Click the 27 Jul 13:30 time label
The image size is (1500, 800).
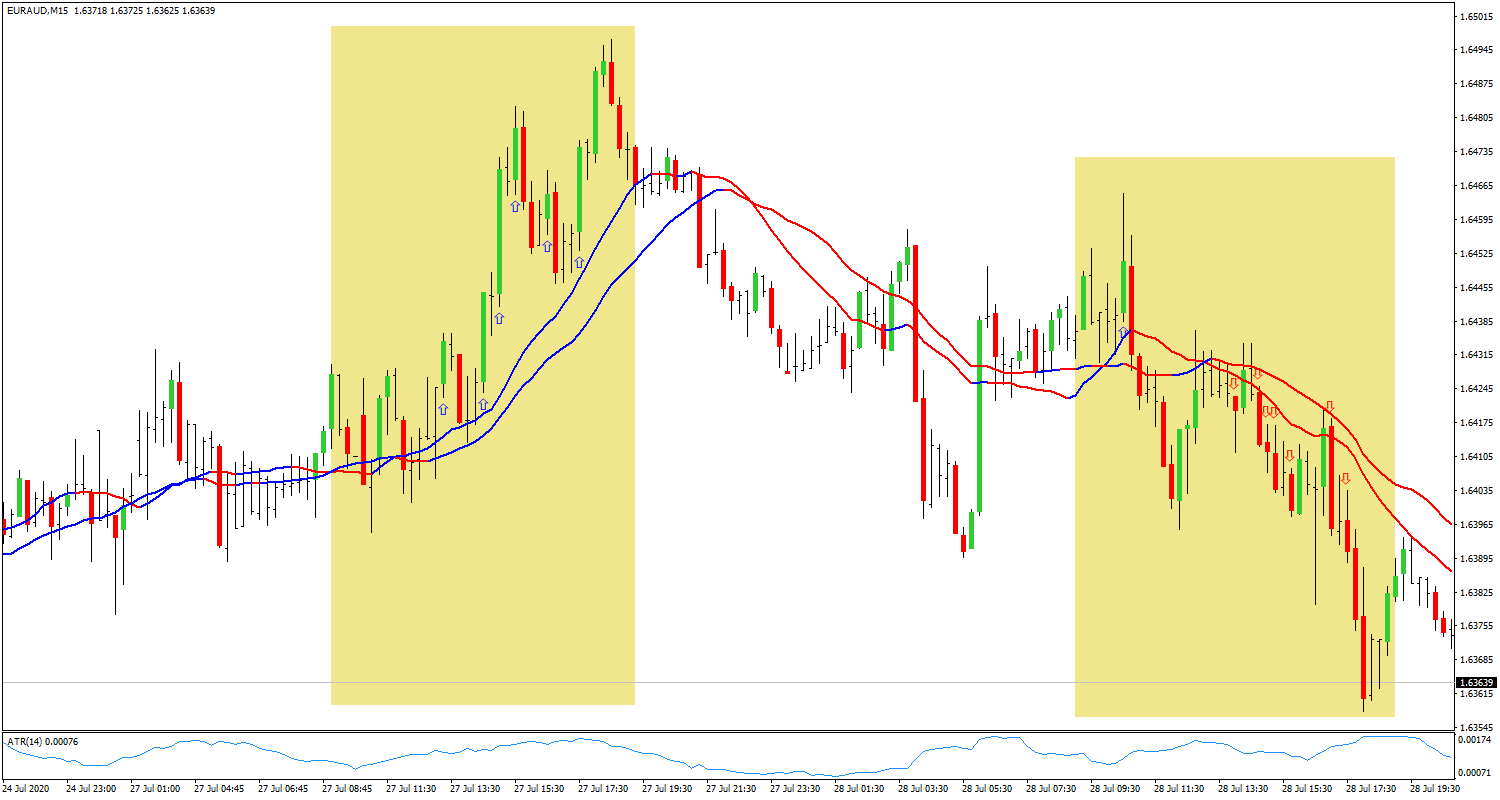pyautogui.click(x=476, y=789)
